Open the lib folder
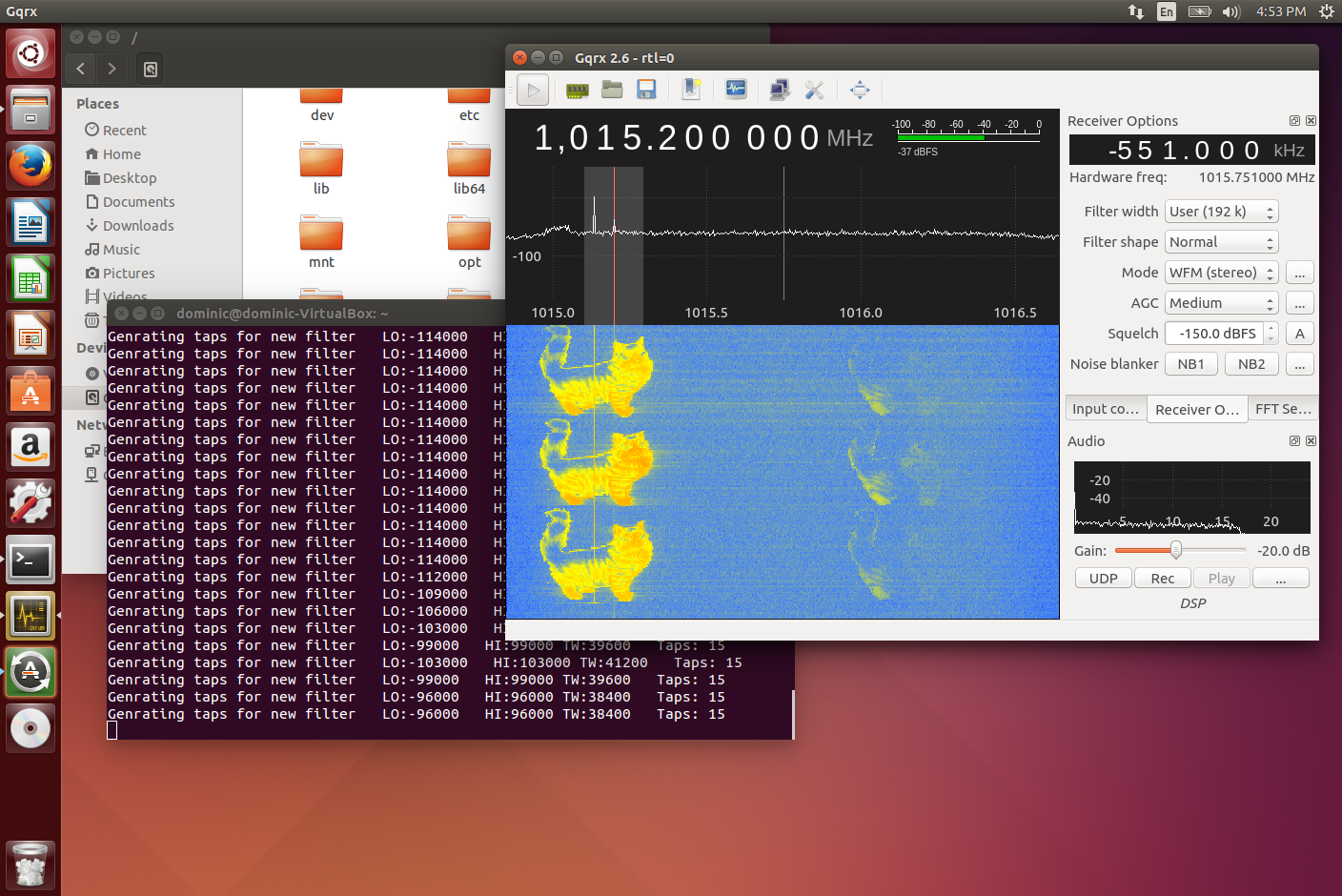The height and width of the screenshot is (896, 1342). (x=321, y=169)
